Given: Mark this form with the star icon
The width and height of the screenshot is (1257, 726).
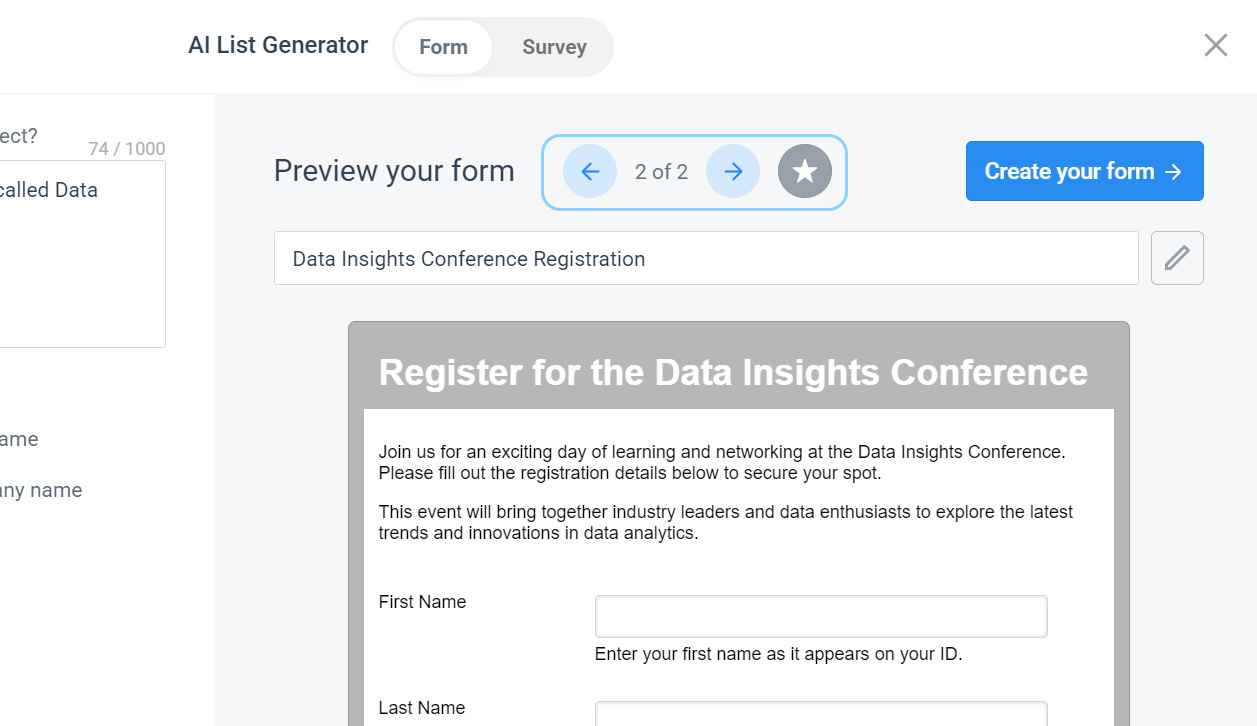Looking at the screenshot, I should pos(805,172).
